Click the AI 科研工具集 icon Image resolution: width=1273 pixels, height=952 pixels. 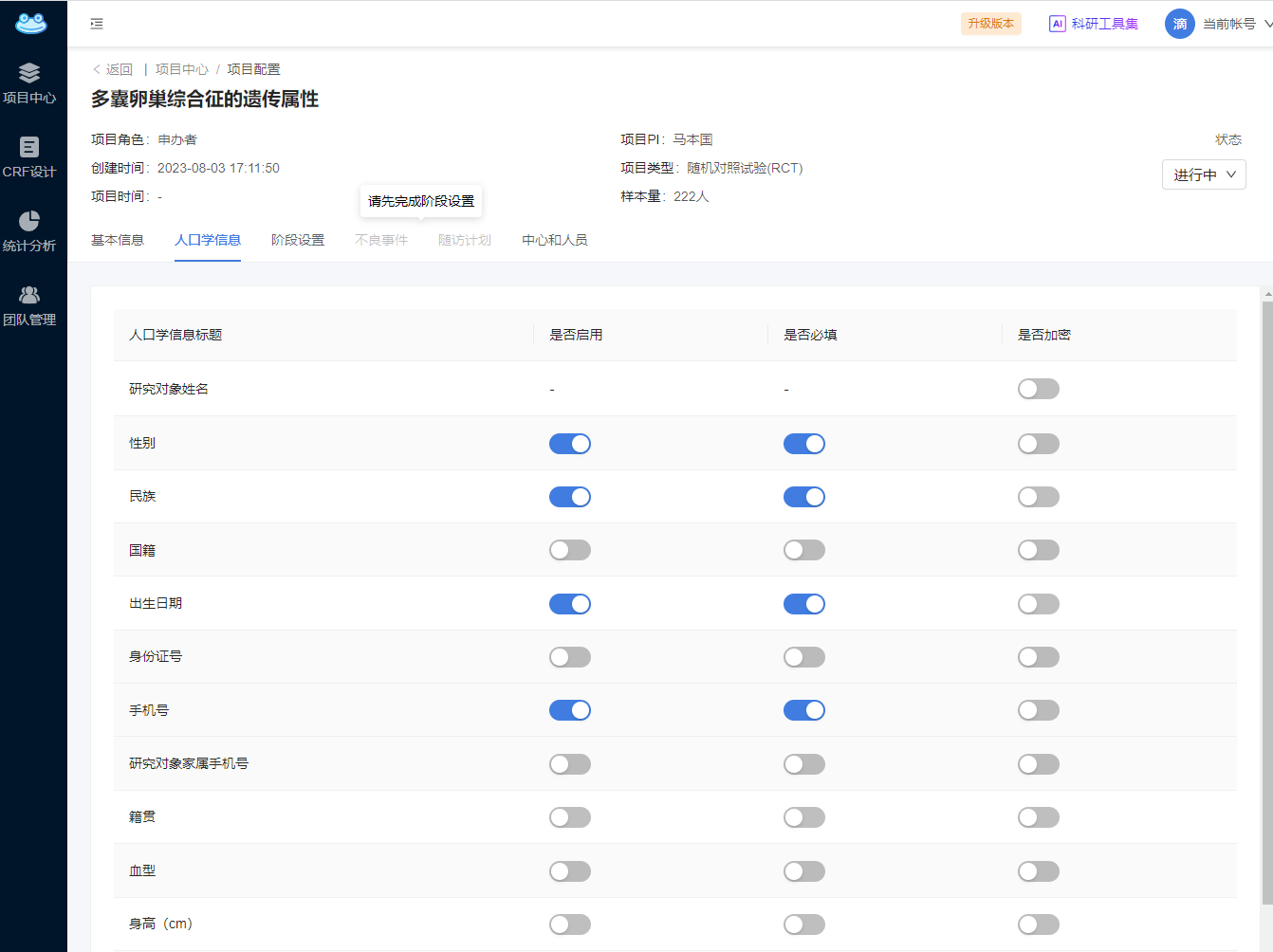click(x=1057, y=24)
